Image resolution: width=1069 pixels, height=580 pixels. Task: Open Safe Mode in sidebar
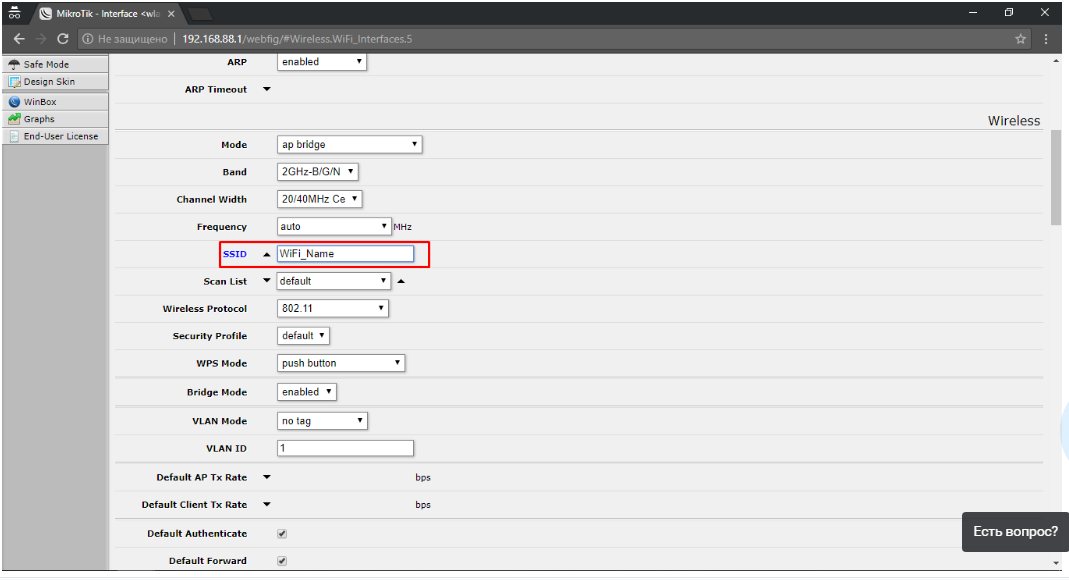pyautogui.click(x=55, y=64)
